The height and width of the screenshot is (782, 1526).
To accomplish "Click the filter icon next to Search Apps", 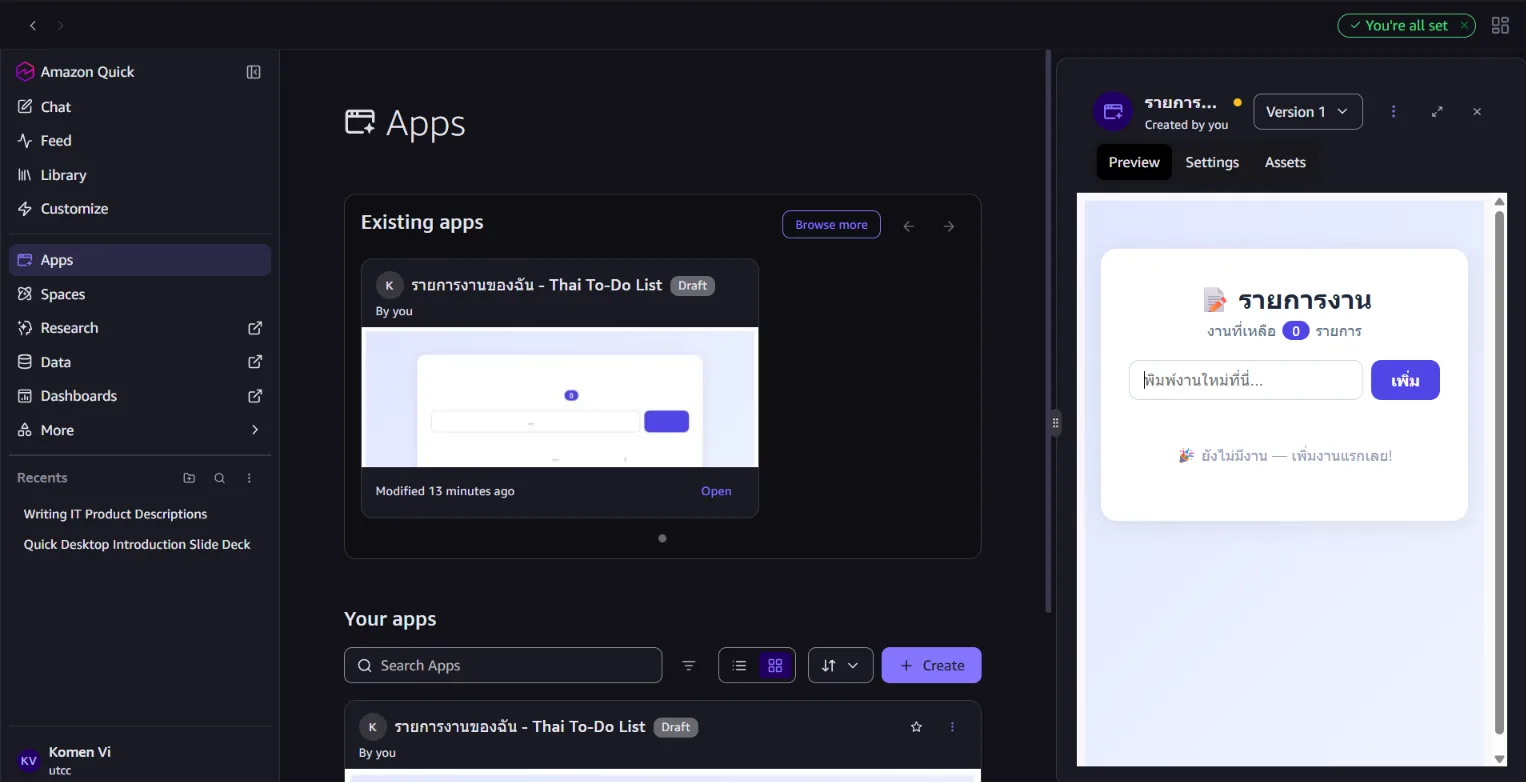I will point(689,665).
